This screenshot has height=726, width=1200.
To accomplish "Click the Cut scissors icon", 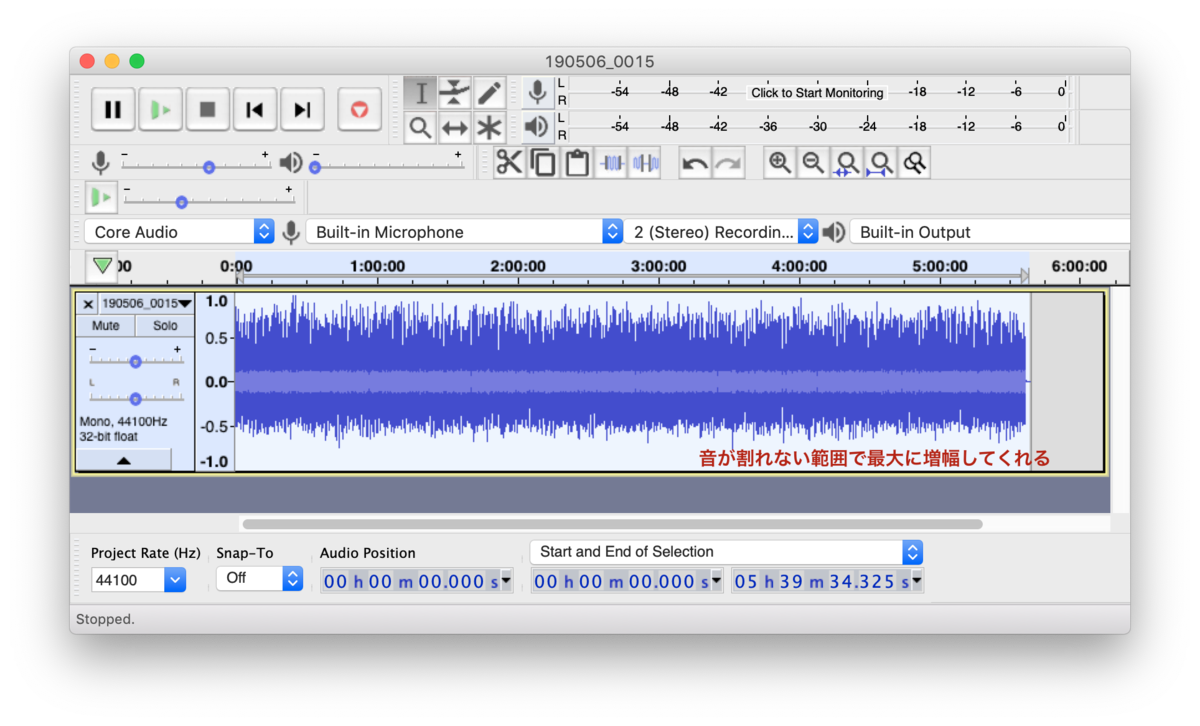I will click(x=509, y=162).
